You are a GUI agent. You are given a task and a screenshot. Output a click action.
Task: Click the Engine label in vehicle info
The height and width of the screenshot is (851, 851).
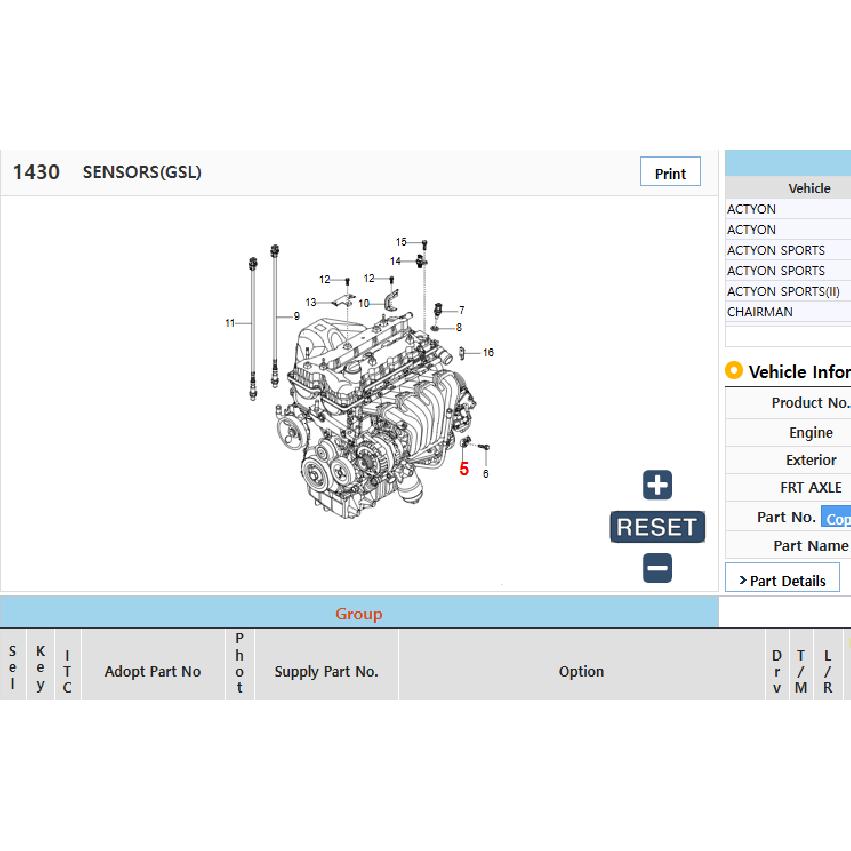click(811, 433)
